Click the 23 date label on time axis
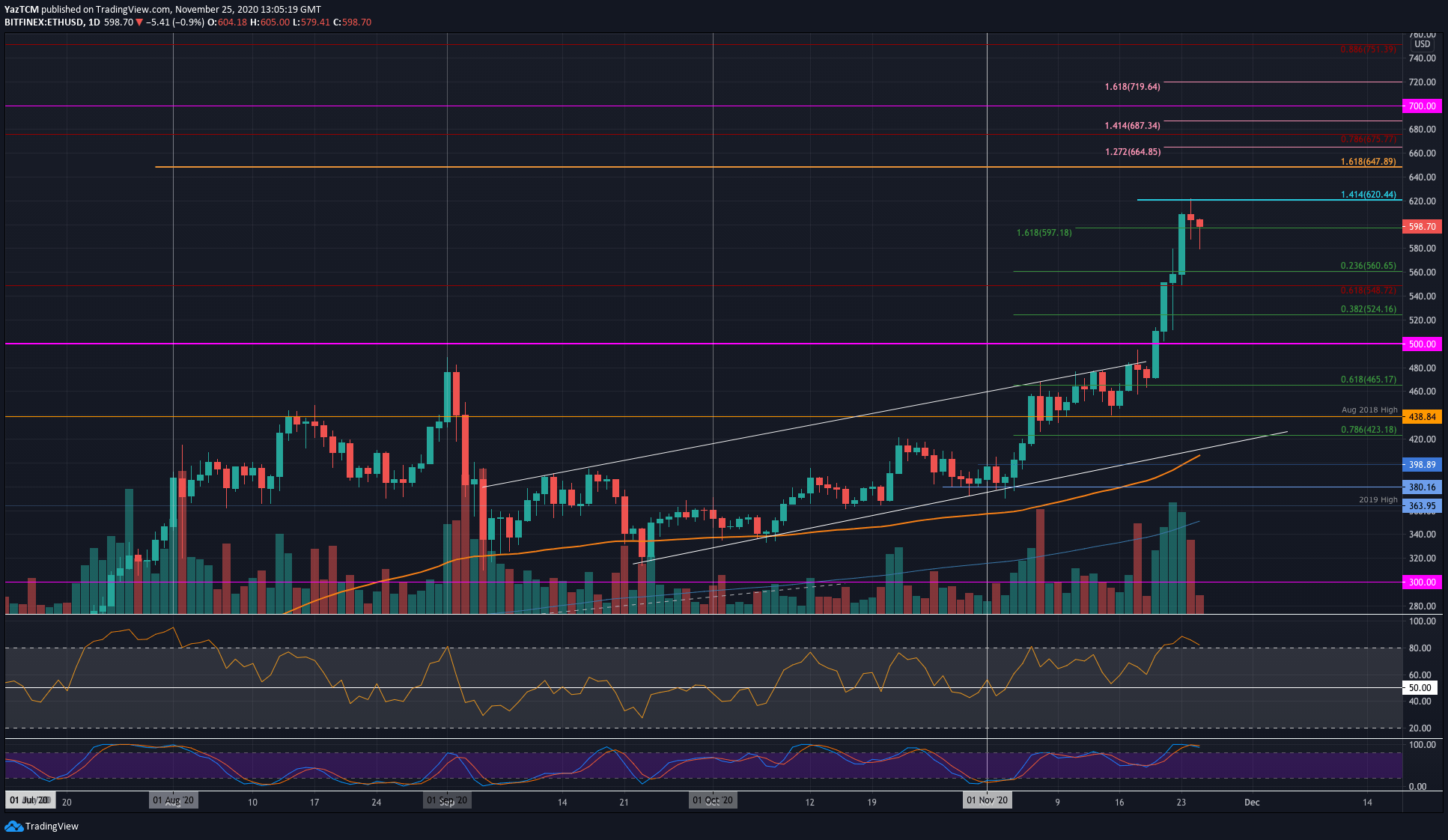This screenshot has height=840, width=1448. coord(1181,803)
